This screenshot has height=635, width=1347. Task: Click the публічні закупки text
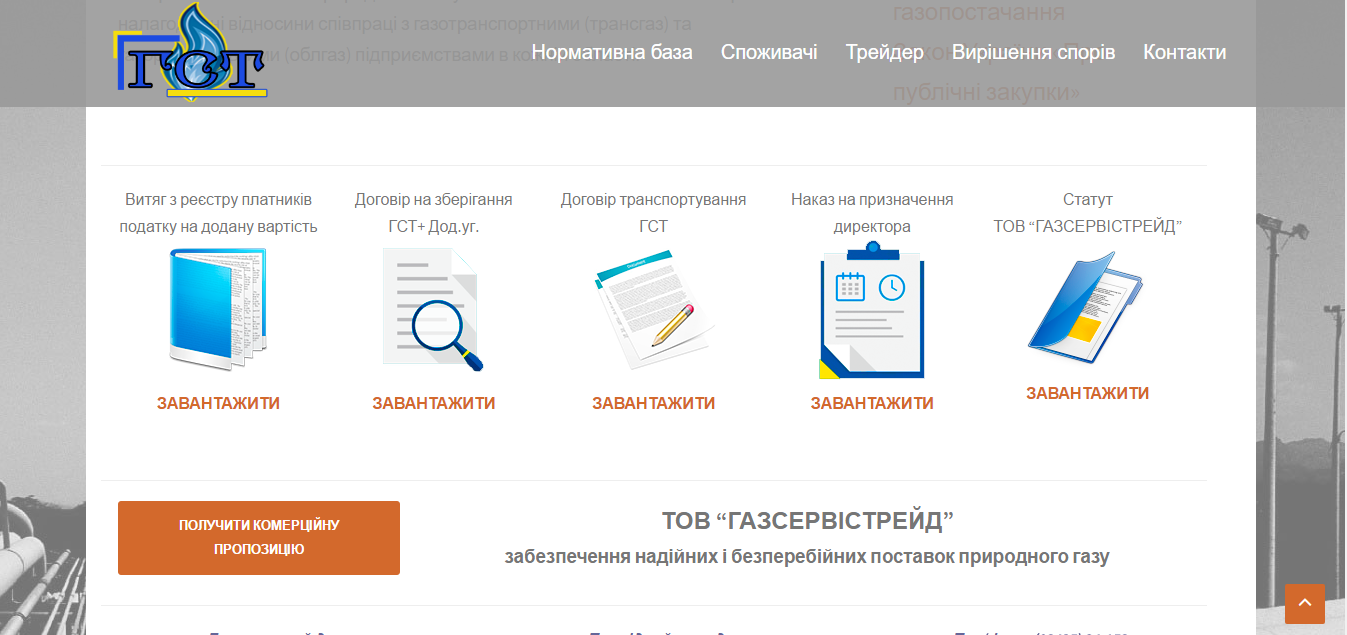click(x=987, y=92)
